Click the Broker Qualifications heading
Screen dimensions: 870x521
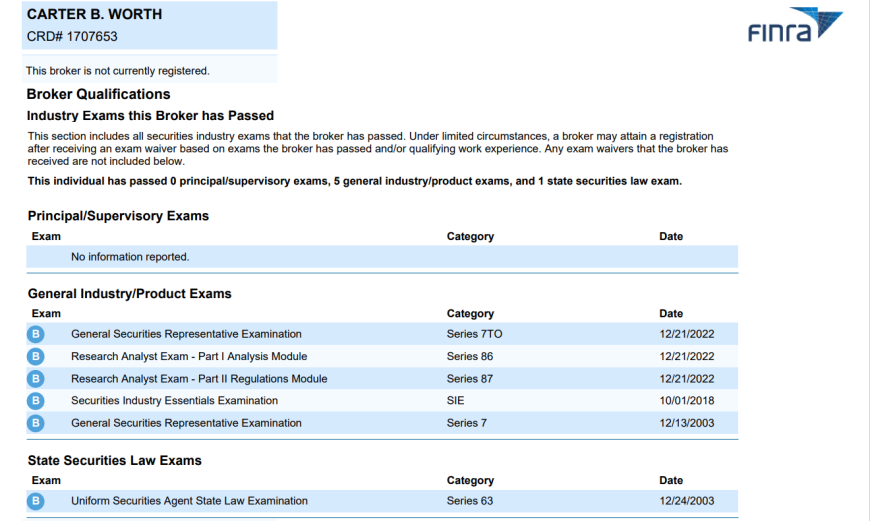(98, 94)
